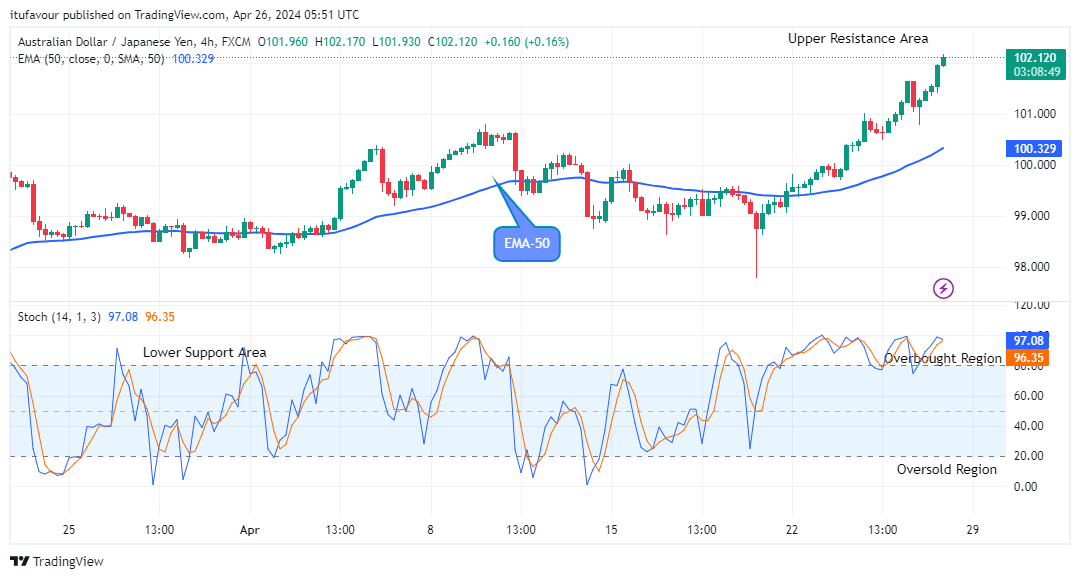Click the 97.08 value in Stoch legend
This screenshot has width=1080, height=579.
123,317
